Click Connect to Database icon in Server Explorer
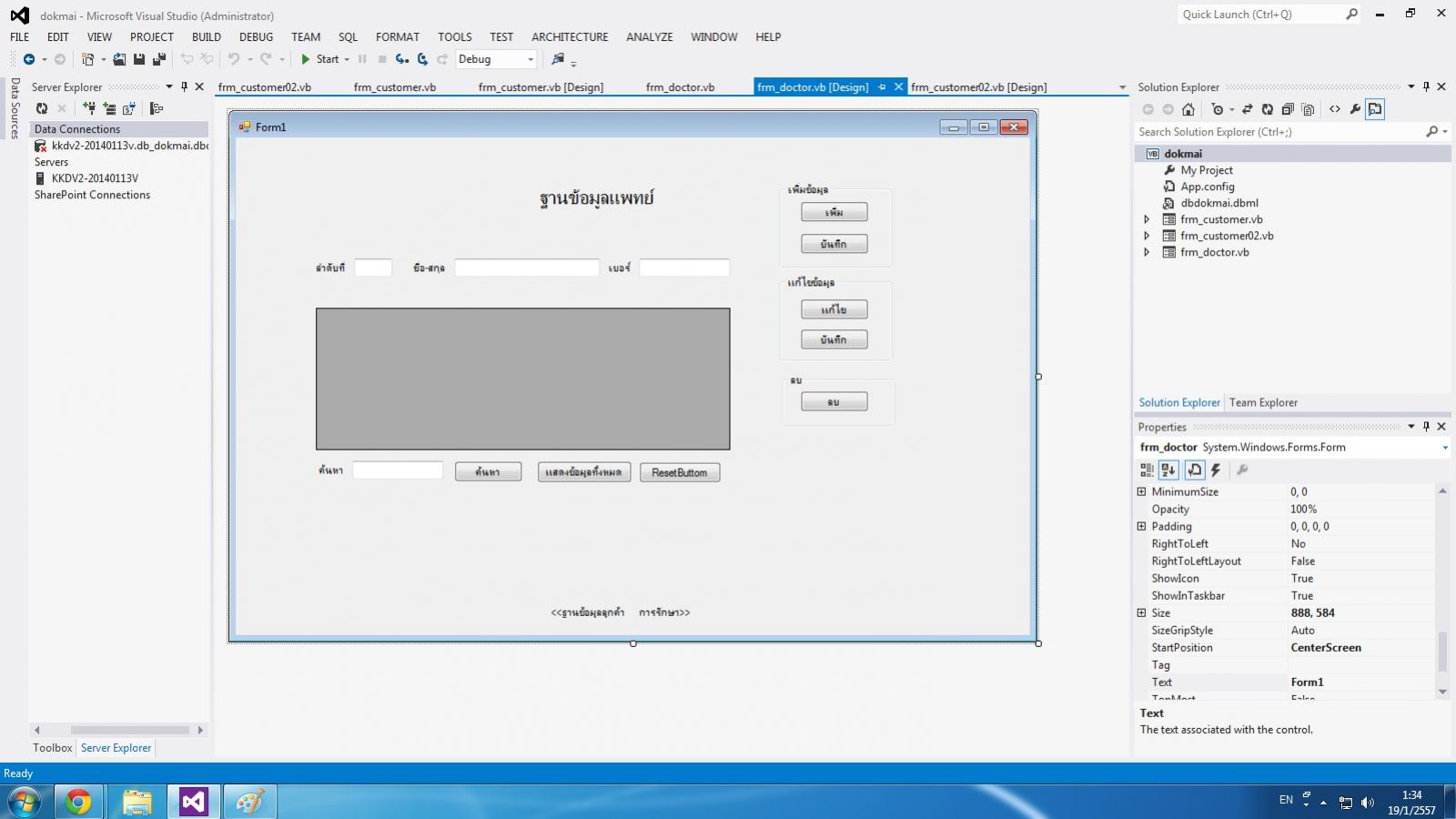The width and height of the screenshot is (1456, 819). [89, 108]
